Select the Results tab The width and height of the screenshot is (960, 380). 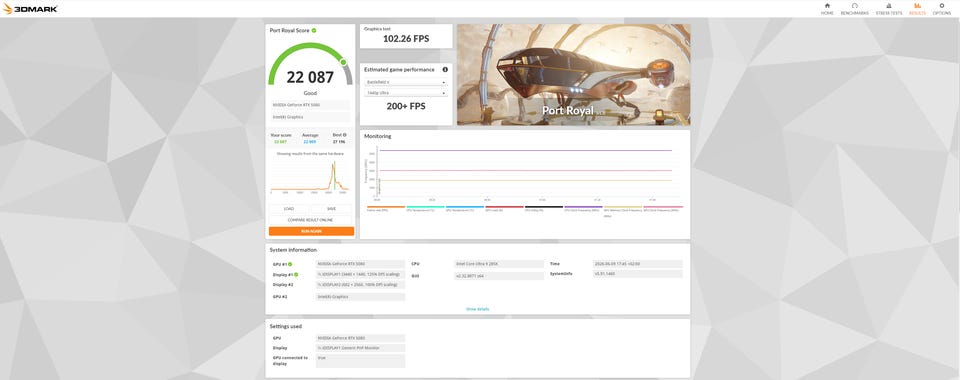pyautogui.click(x=917, y=9)
